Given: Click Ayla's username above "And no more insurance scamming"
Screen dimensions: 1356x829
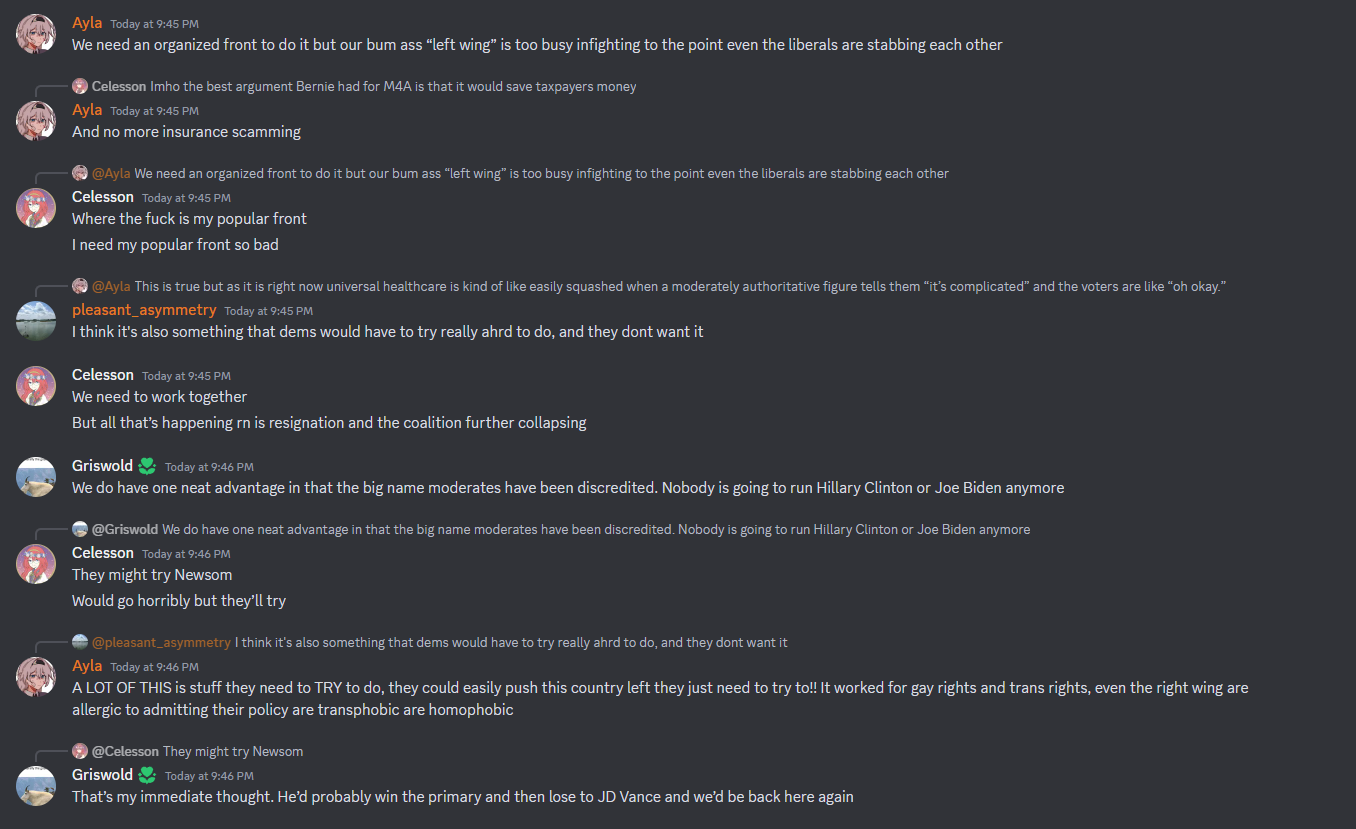Looking at the screenshot, I should click(87, 109).
